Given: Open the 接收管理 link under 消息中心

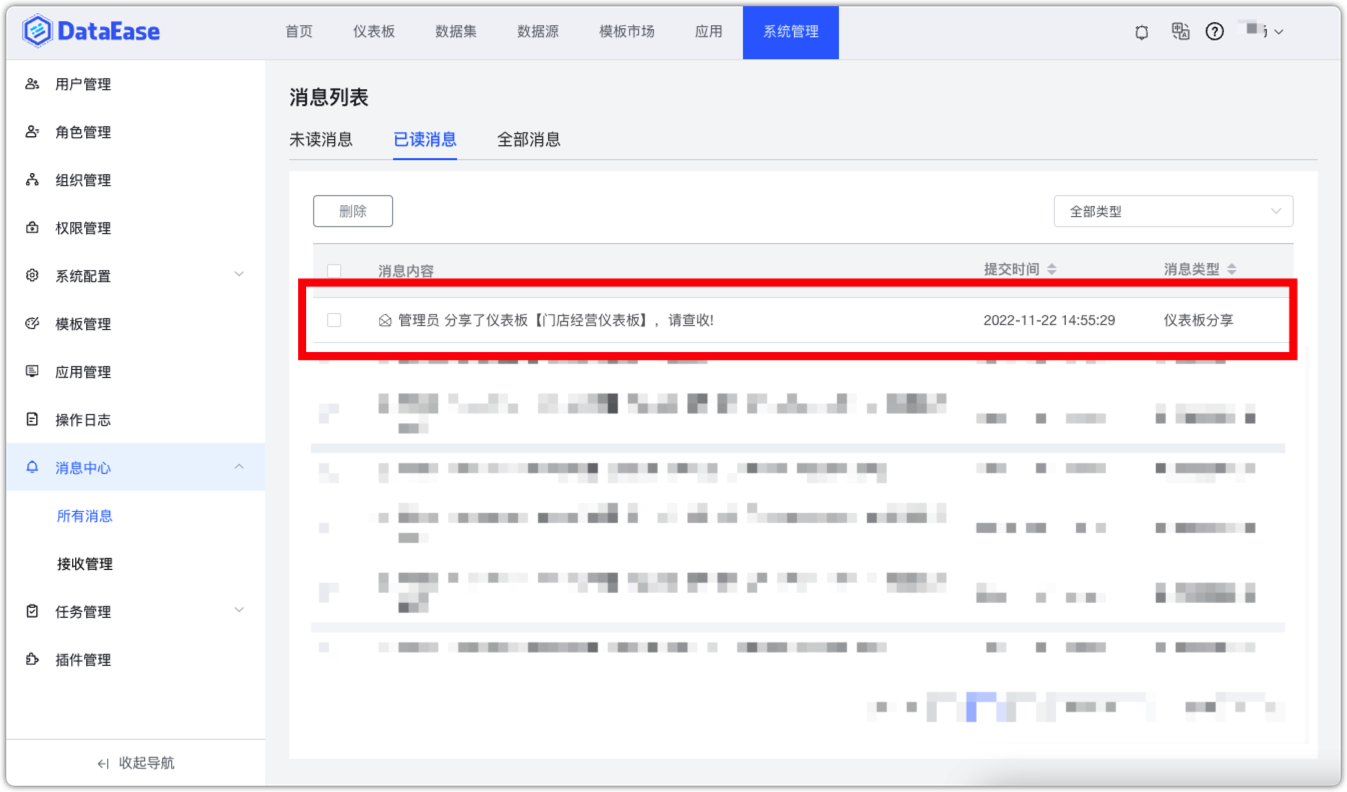Looking at the screenshot, I should click(85, 563).
